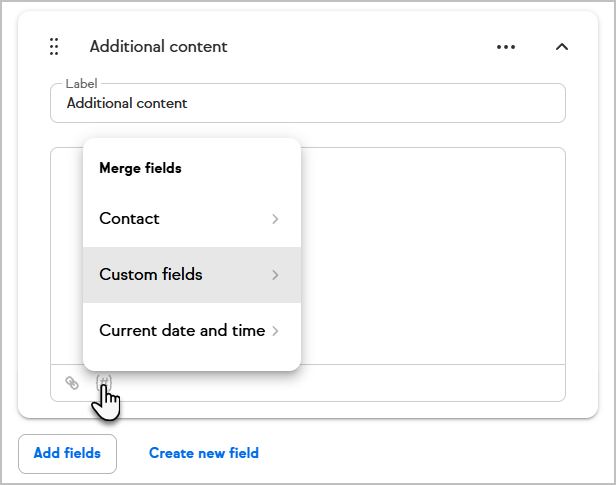Open the Create new field link
The width and height of the screenshot is (616, 485).
pos(204,453)
